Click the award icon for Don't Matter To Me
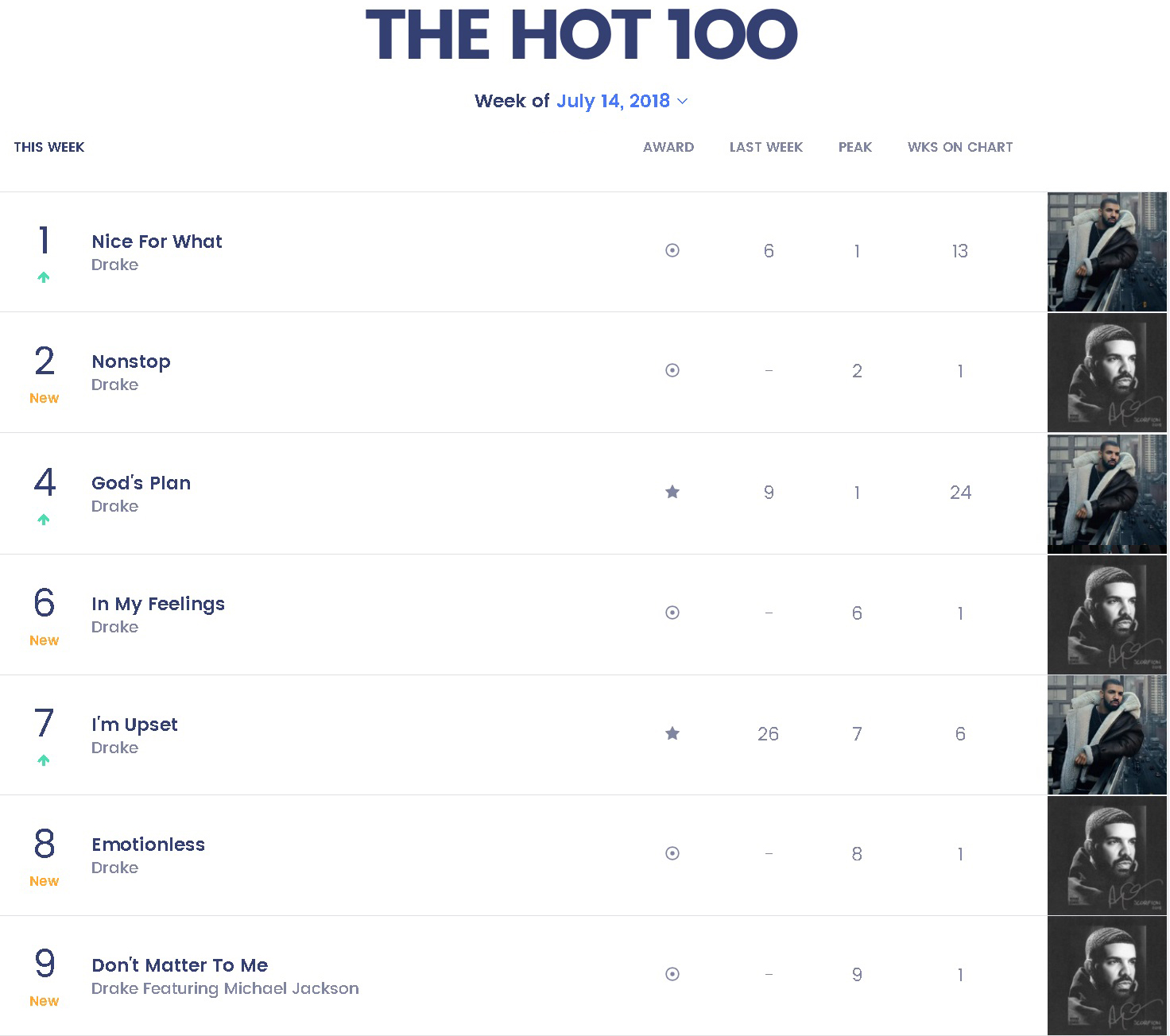 click(x=672, y=974)
